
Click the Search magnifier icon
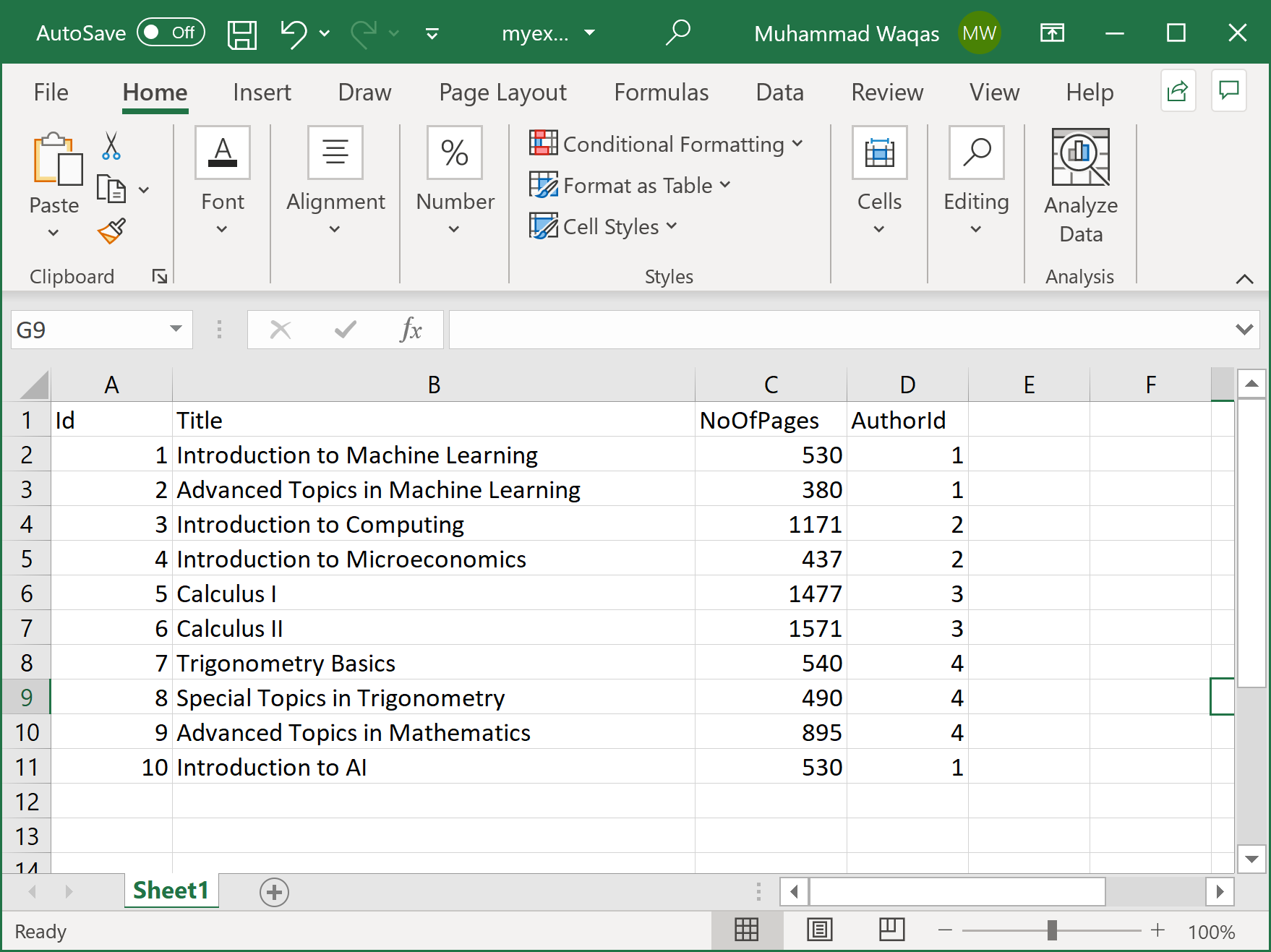click(678, 33)
